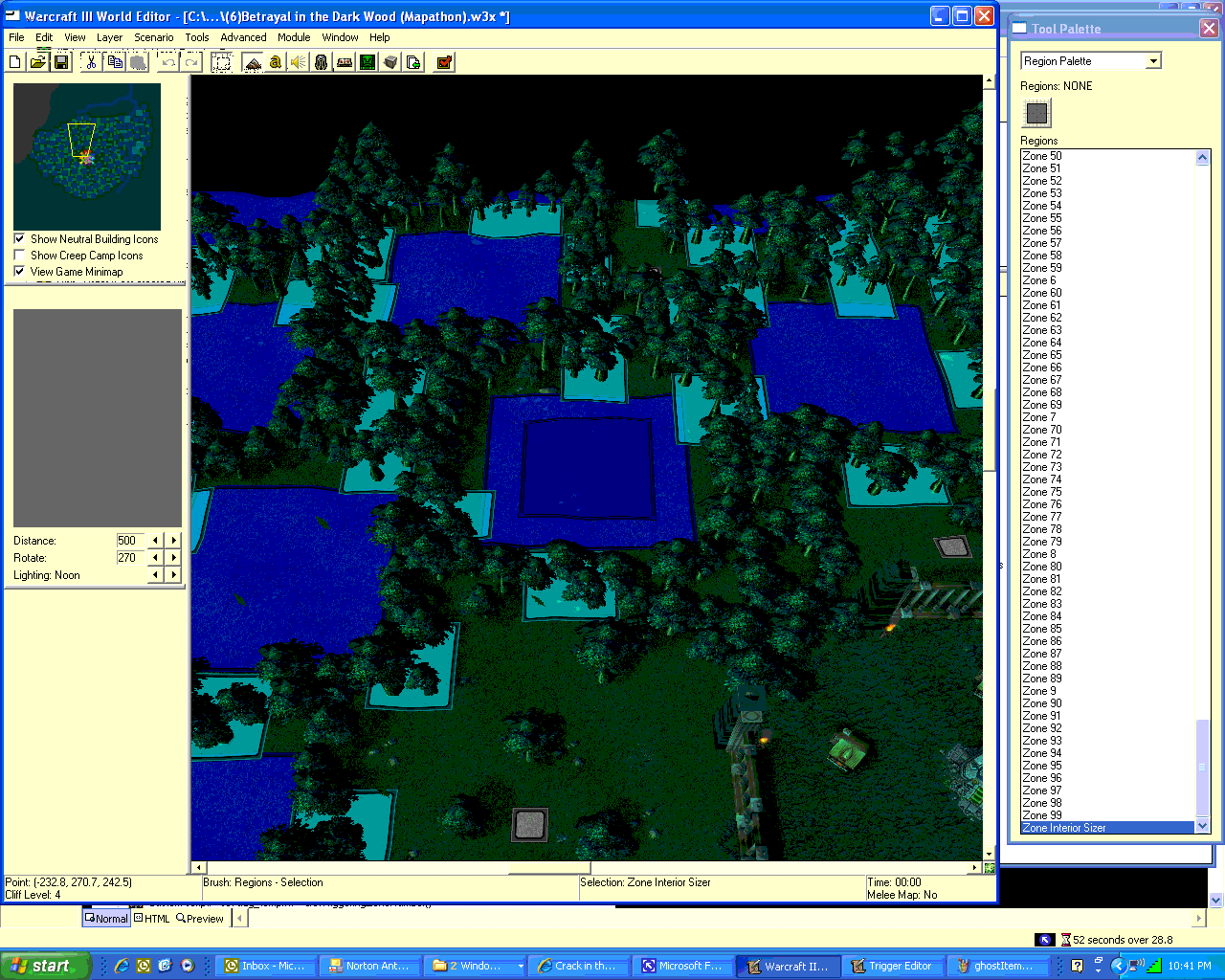Cut selection with the scissors icon
This screenshot has height=980, width=1225.
(91, 62)
